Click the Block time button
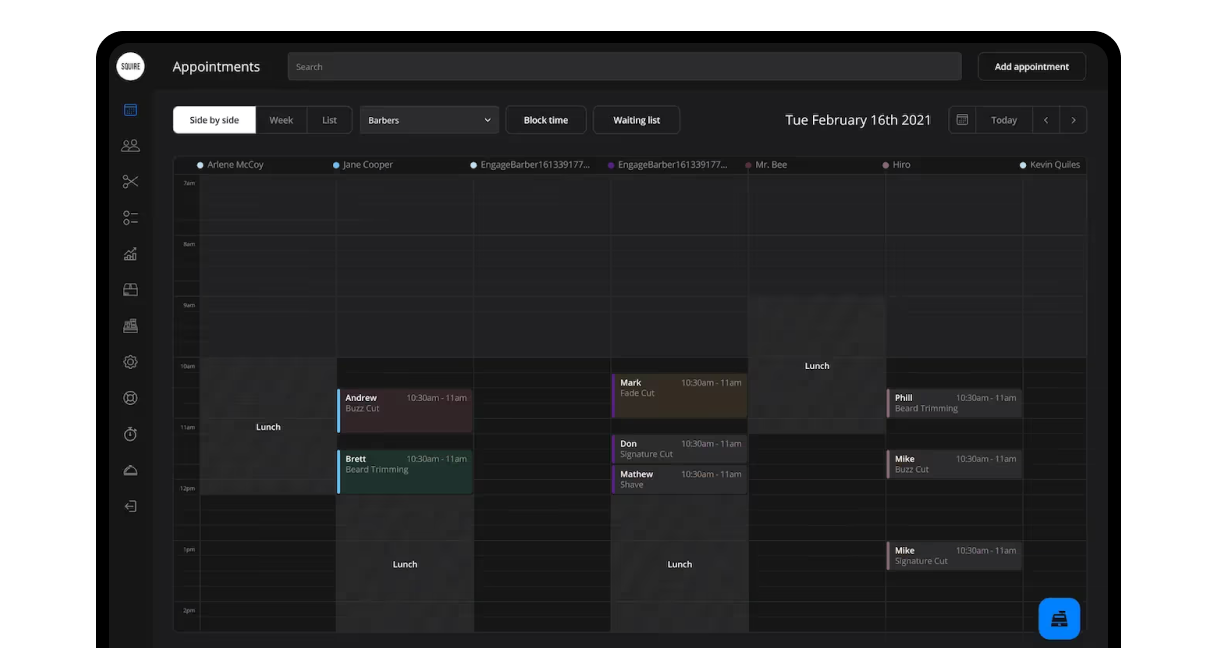This screenshot has height=648, width=1216. [546, 120]
